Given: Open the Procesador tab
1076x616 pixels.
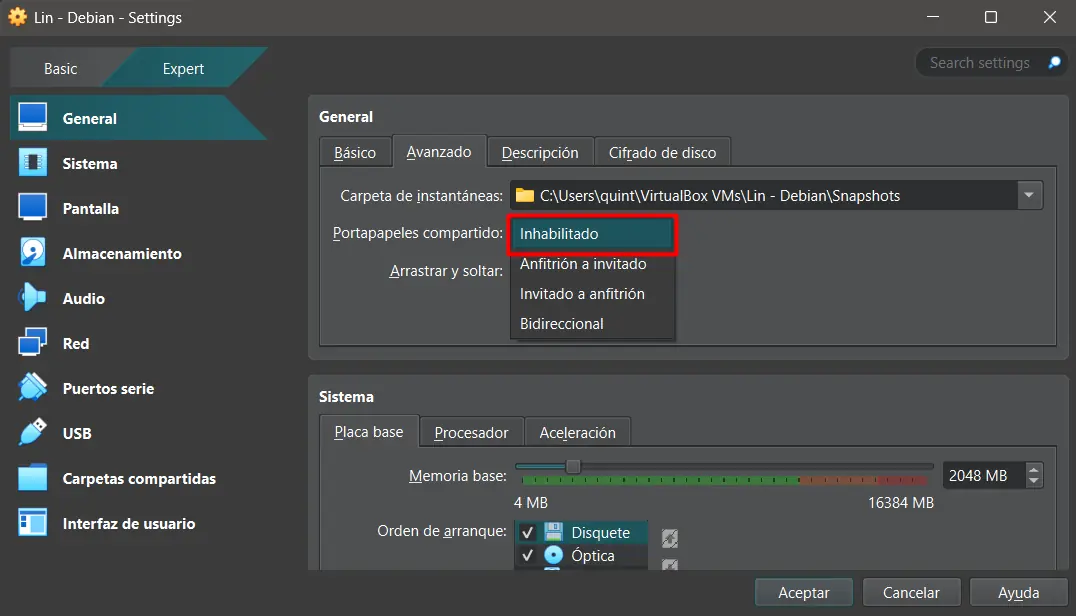Looking at the screenshot, I should pyautogui.click(x=471, y=432).
